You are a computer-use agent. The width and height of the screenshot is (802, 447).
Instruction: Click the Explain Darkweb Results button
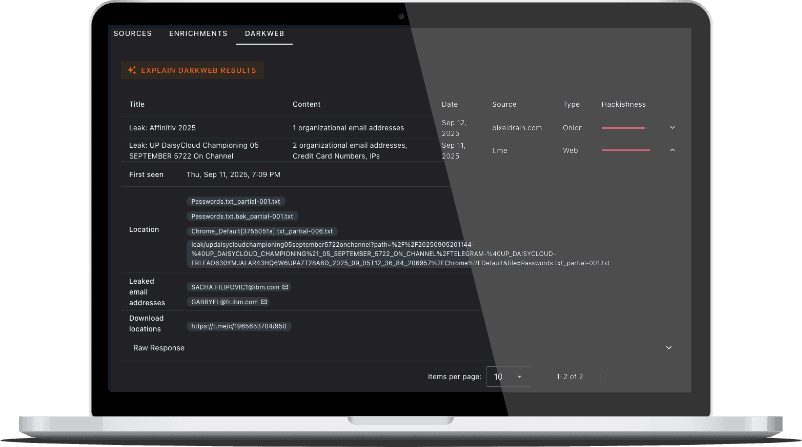point(191,70)
